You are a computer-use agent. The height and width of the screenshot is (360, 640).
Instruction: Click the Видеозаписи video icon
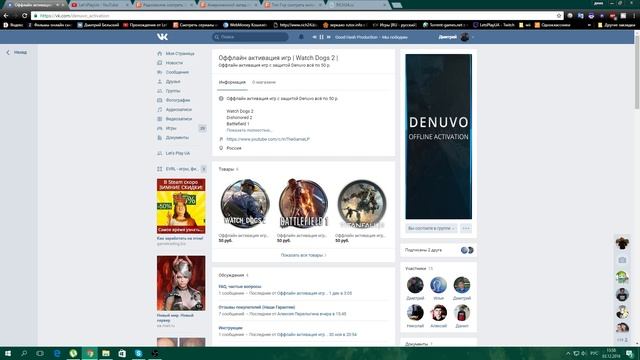tap(160, 119)
